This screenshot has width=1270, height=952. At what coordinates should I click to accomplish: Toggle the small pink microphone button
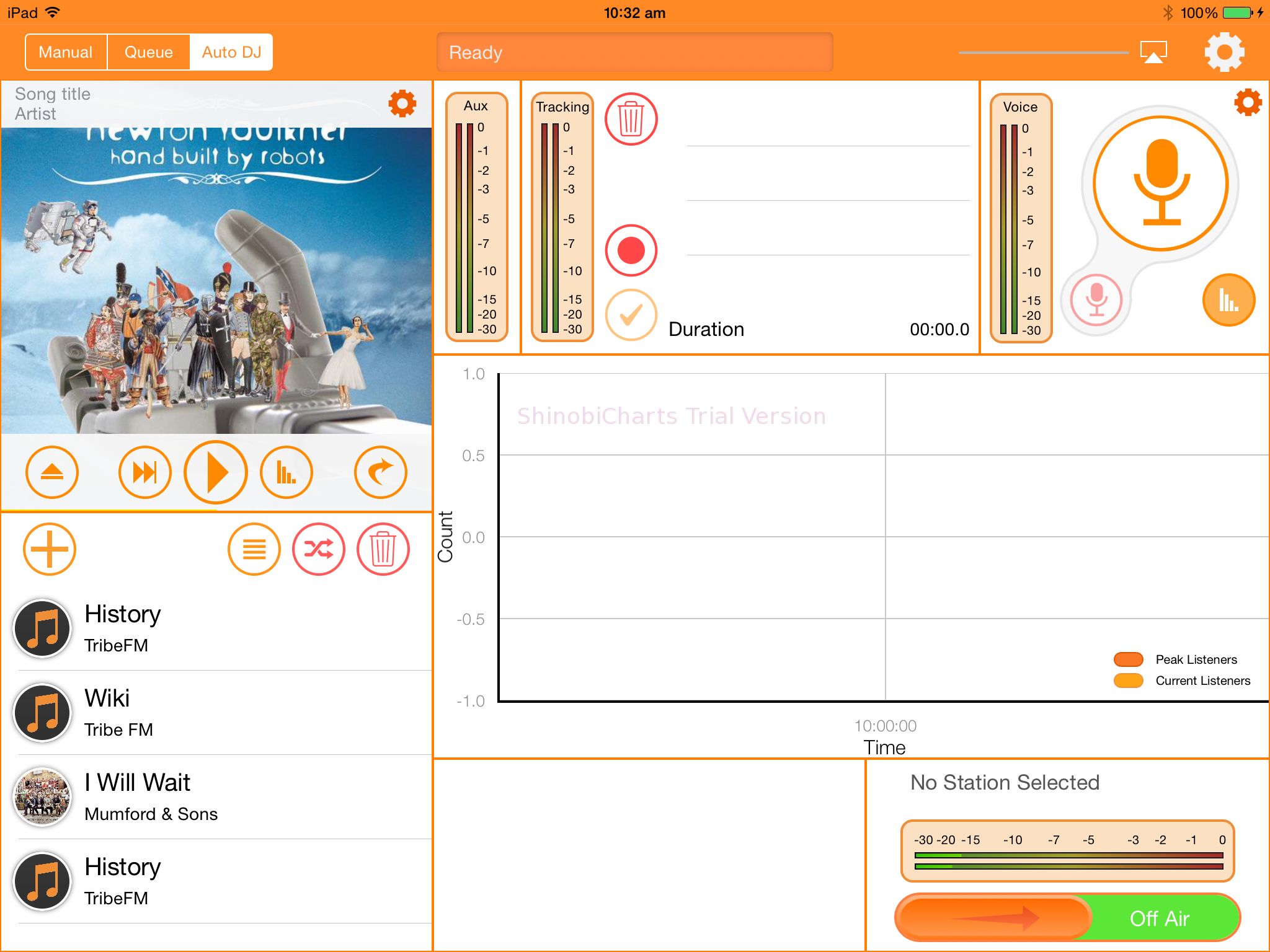coord(1096,300)
